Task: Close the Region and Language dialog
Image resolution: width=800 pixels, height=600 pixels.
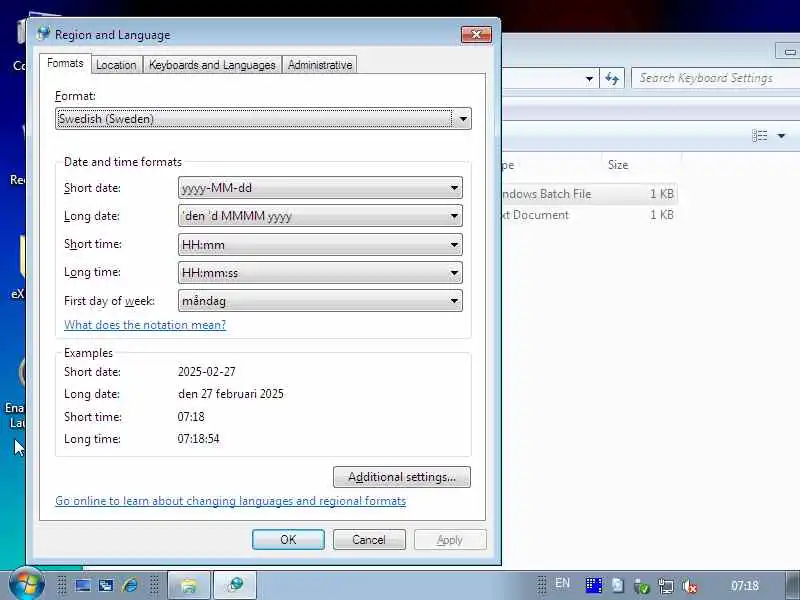Action: (x=477, y=34)
